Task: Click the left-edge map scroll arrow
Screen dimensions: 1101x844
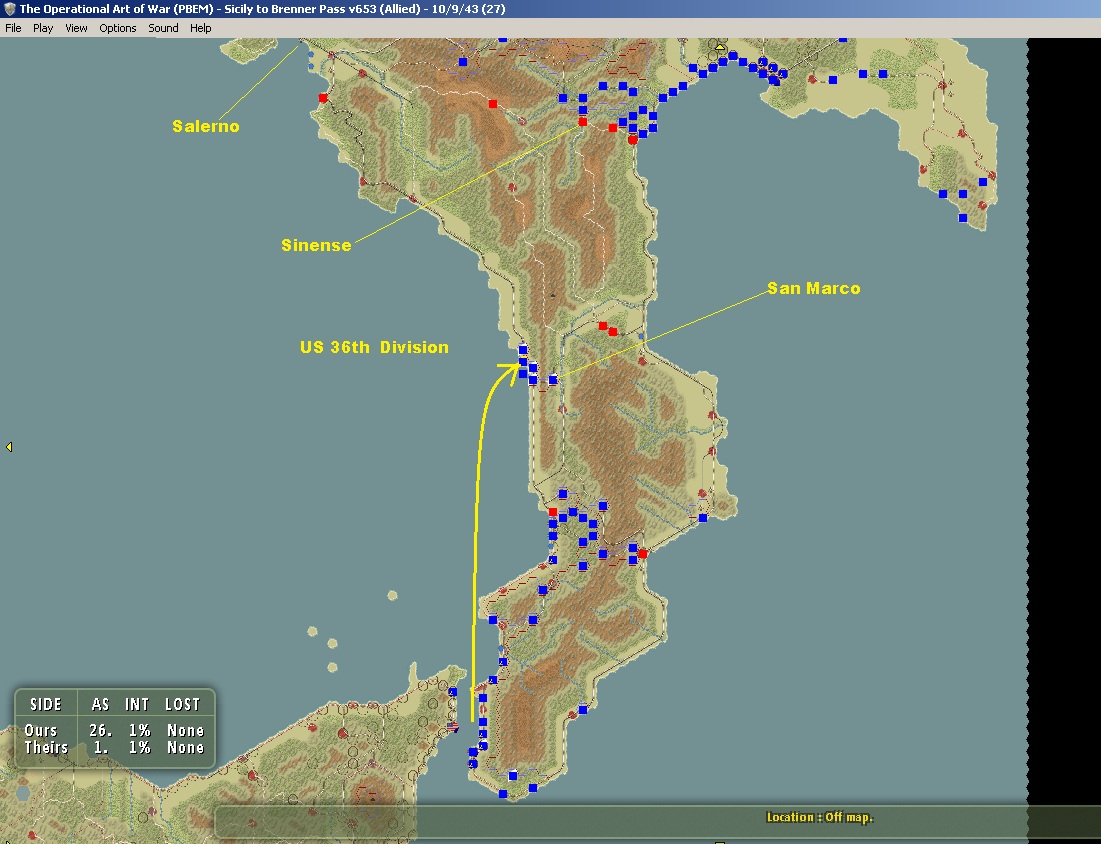Action: tap(8, 447)
